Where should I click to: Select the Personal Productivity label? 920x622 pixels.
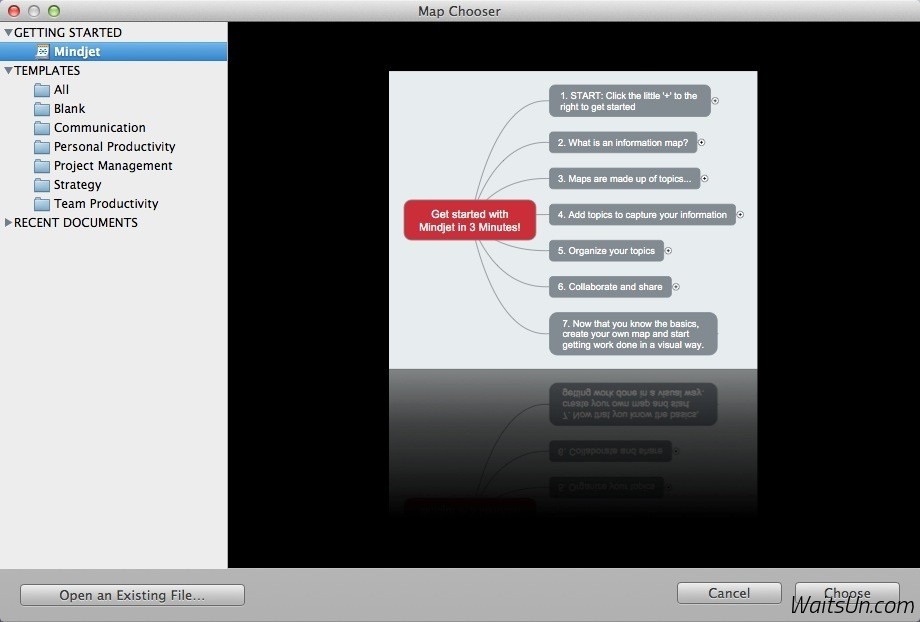click(x=114, y=147)
